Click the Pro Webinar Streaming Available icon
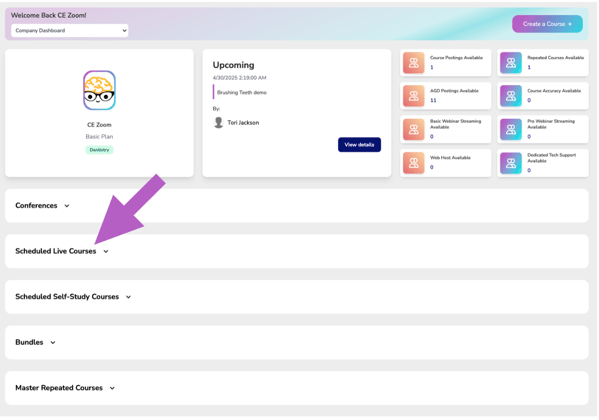Viewport: 599px width, 420px height. (511, 129)
